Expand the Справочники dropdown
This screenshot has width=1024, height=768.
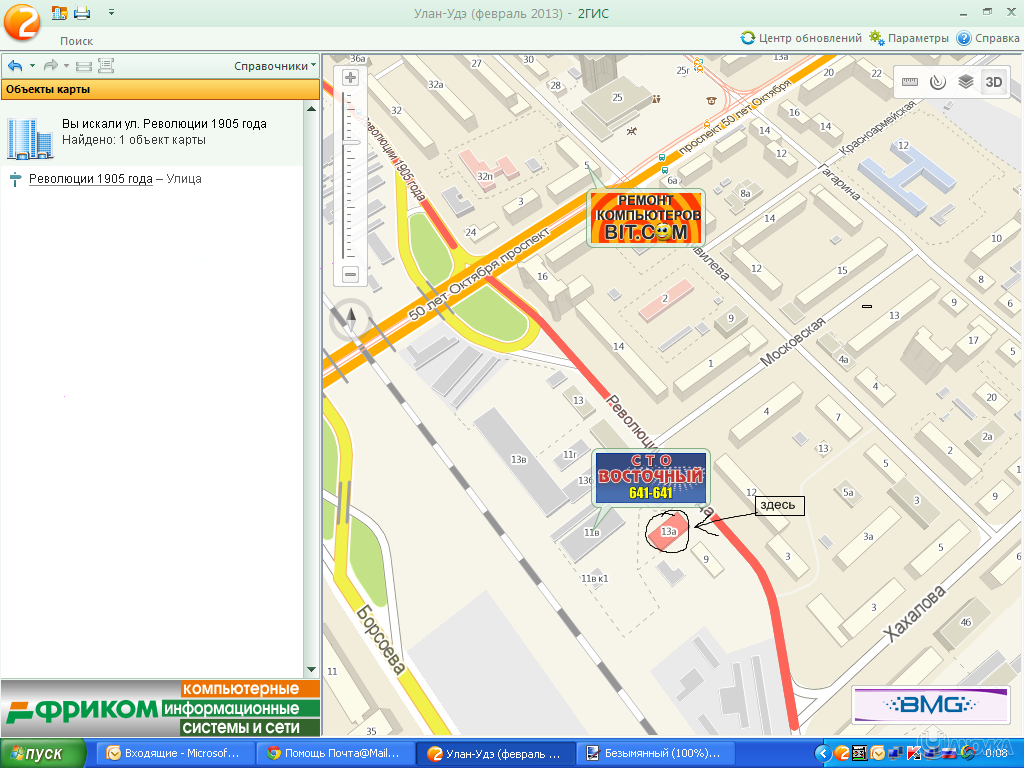pyautogui.click(x=274, y=66)
